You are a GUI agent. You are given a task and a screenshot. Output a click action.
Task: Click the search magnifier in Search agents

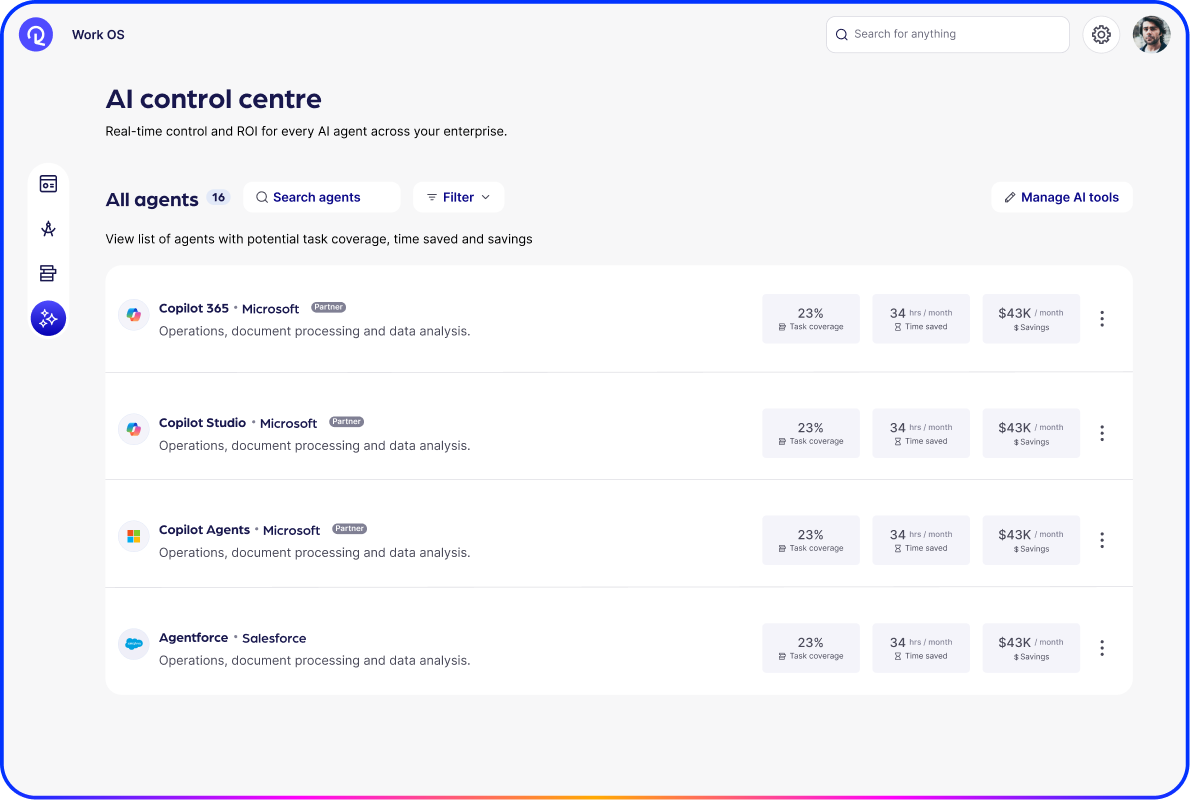click(x=262, y=197)
